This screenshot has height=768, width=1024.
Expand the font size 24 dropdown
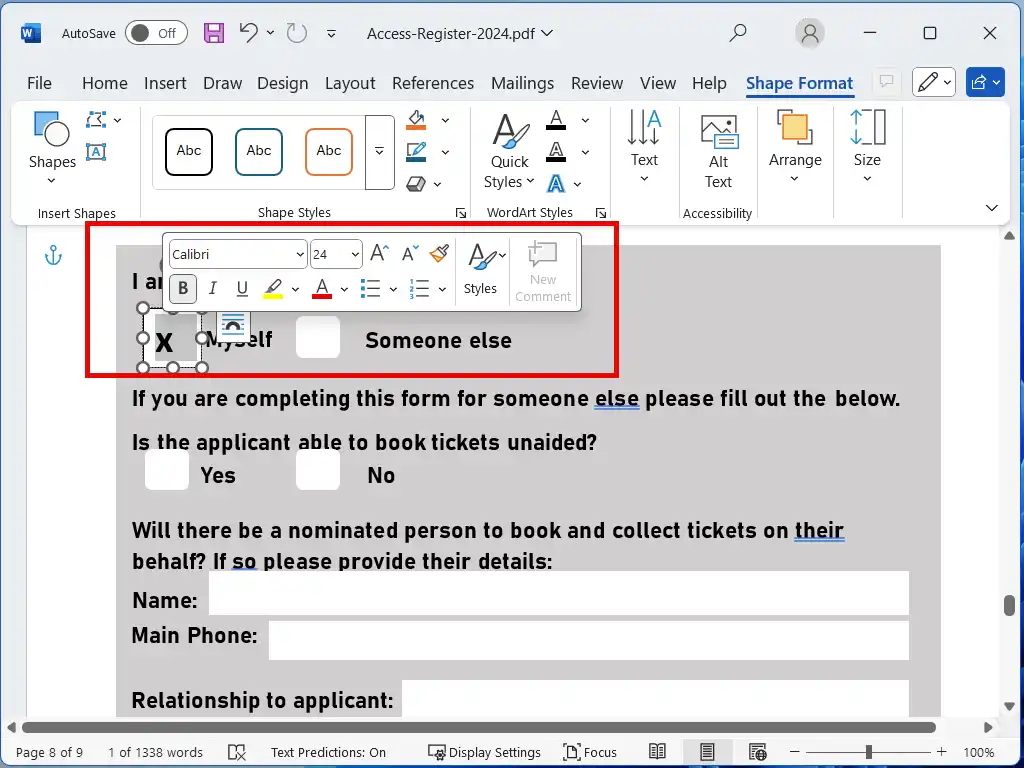click(355, 255)
